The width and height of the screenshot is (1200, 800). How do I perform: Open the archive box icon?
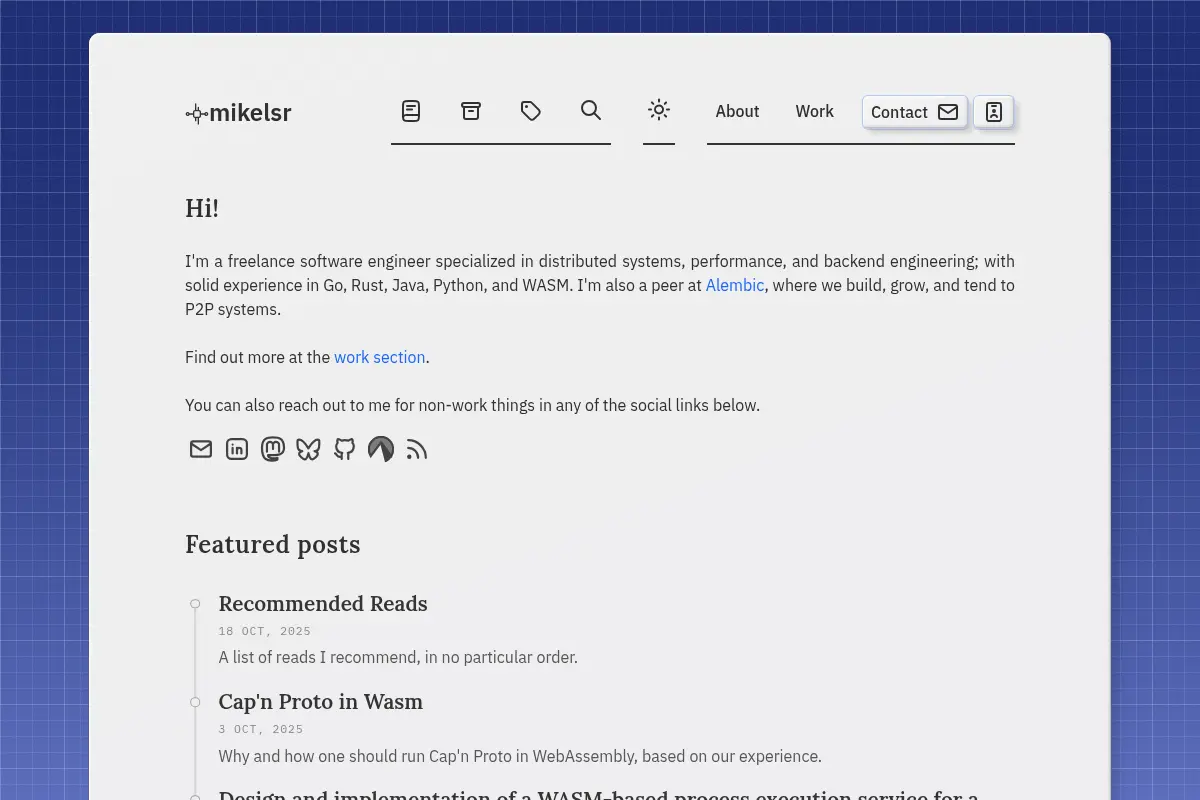click(x=471, y=111)
